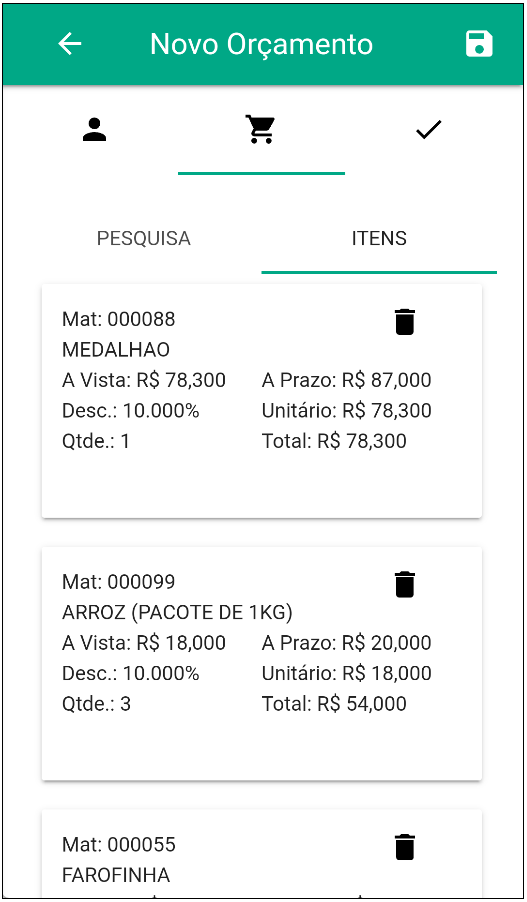Click Mat: 000099 code text

(x=119, y=582)
